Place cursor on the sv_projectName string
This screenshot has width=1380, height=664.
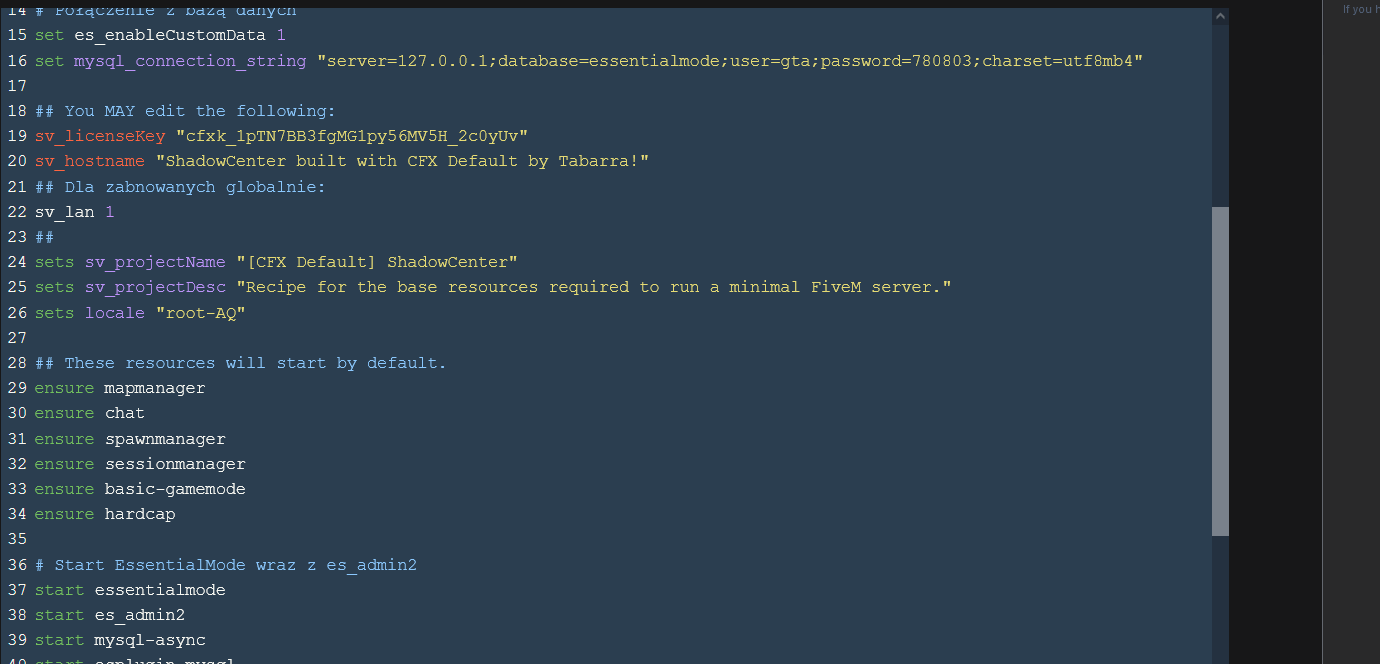click(x=377, y=262)
